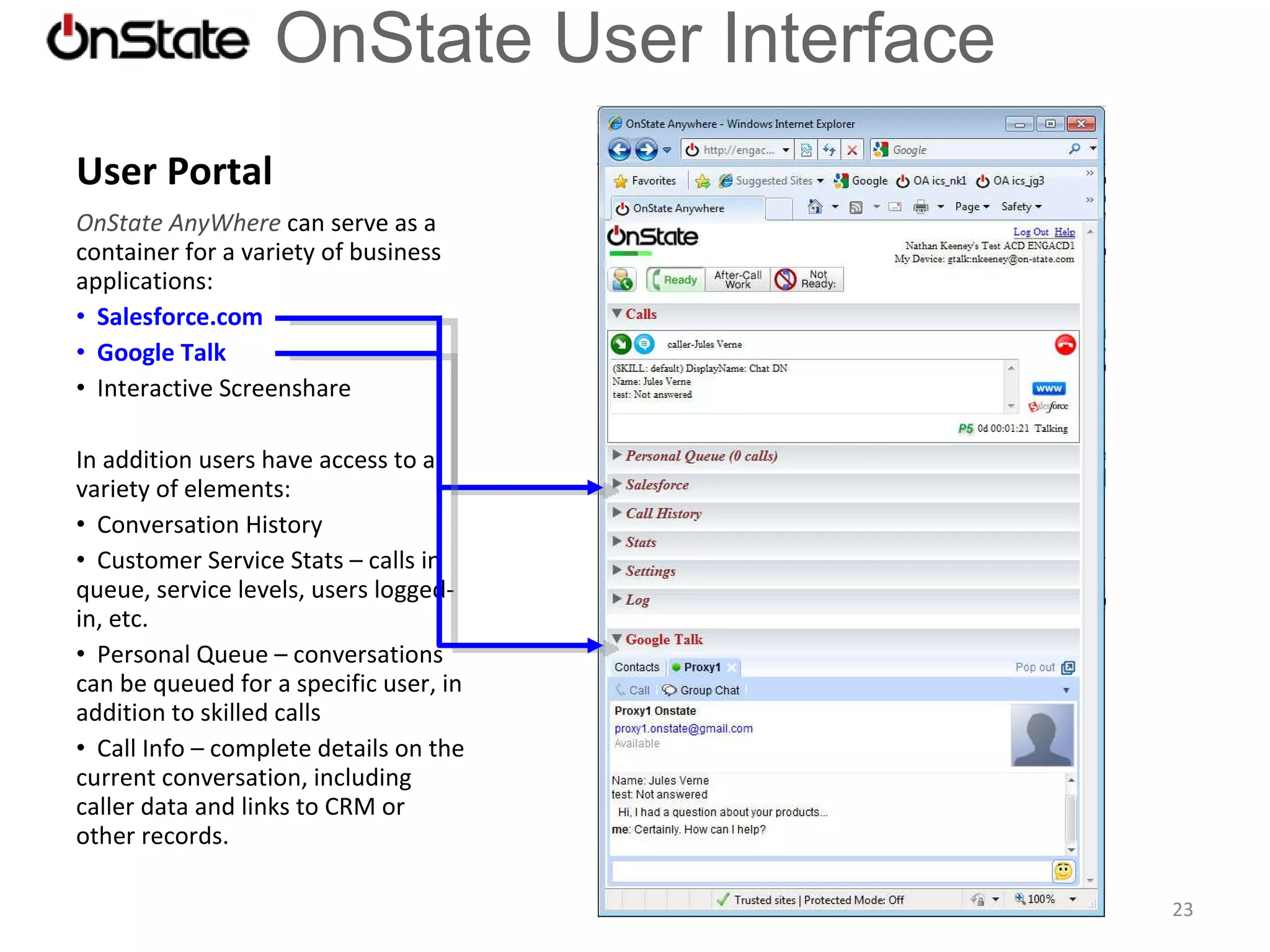Click the Add to Favorites Bar star icon
The image size is (1270, 952).
click(x=703, y=181)
